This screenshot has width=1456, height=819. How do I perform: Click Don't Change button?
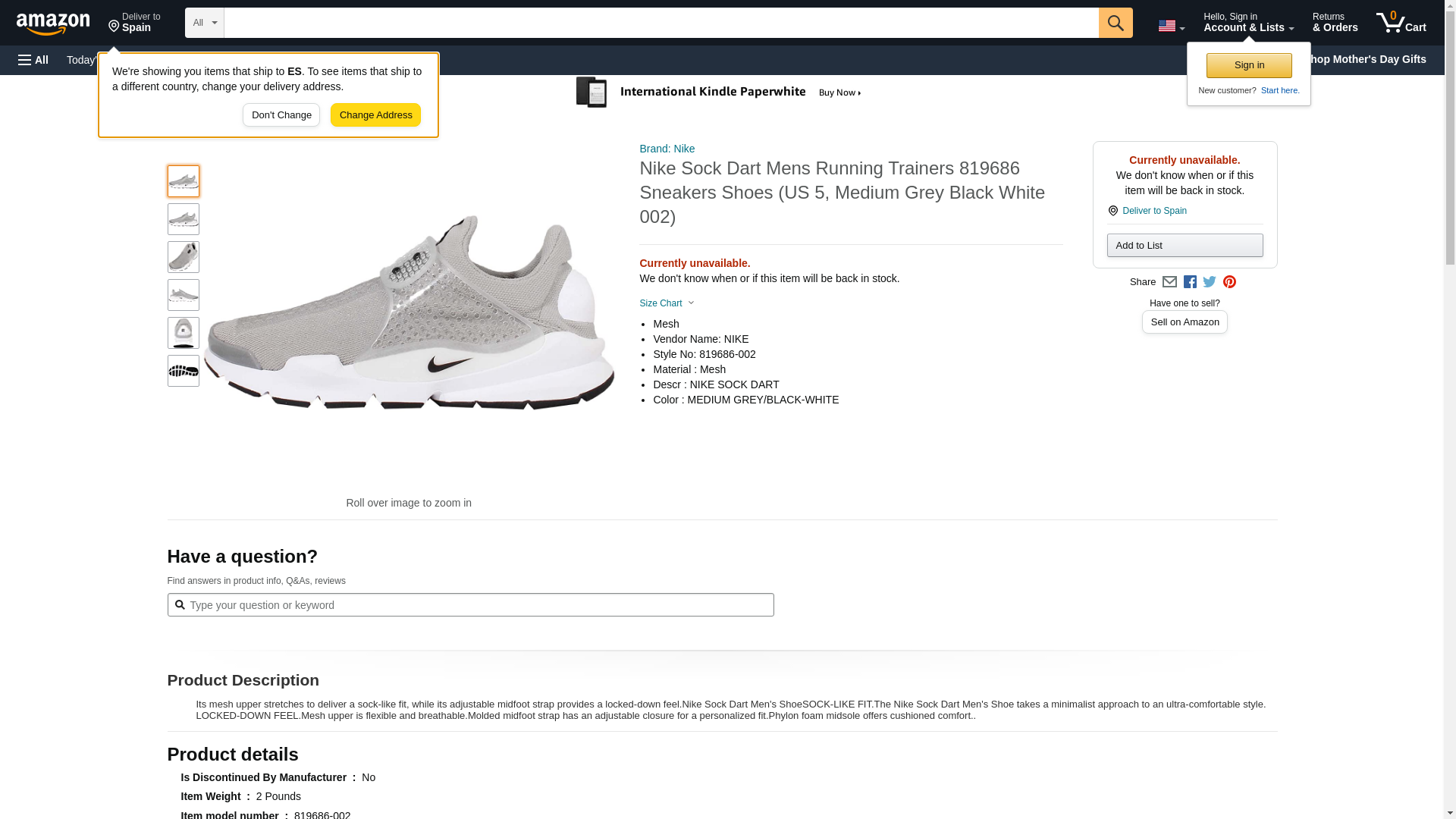coord(281,115)
